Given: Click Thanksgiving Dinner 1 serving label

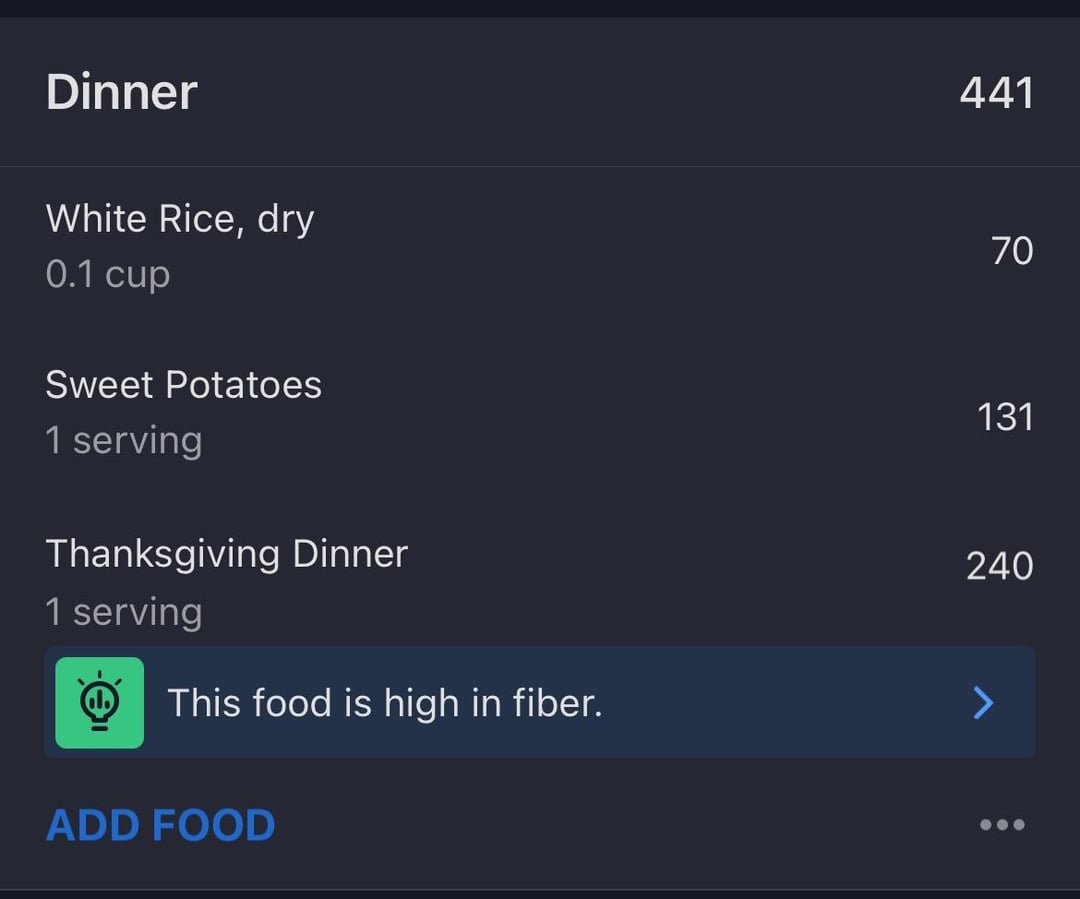Looking at the screenshot, I should point(124,612).
